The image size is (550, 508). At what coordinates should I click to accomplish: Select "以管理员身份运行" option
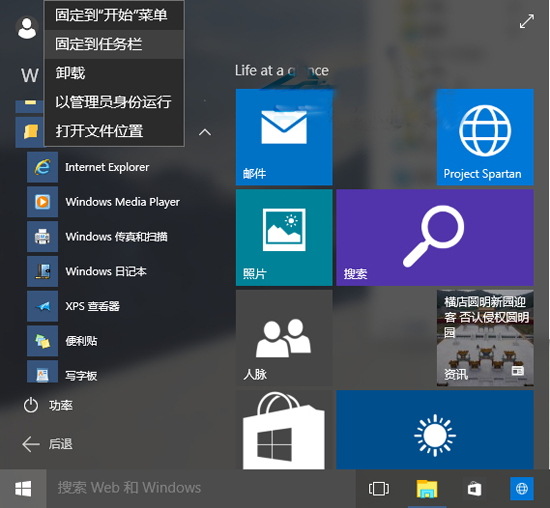coord(114,102)
